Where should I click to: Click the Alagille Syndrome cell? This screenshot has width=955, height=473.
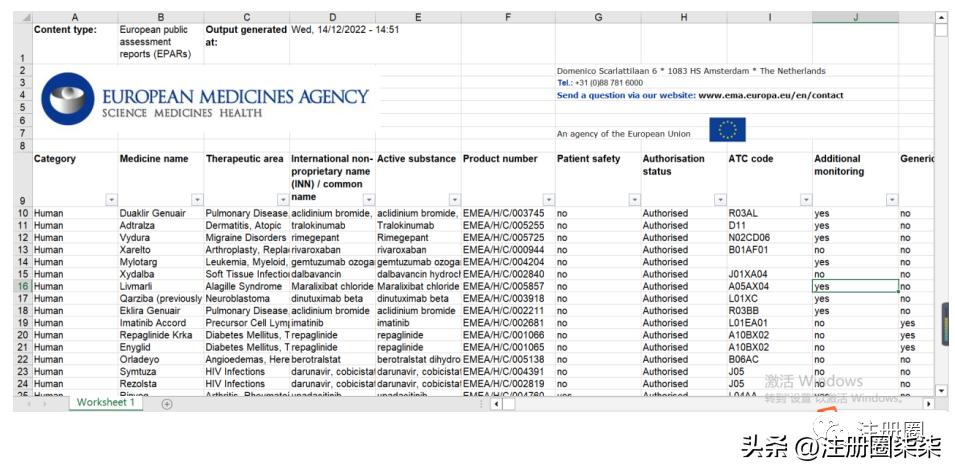point(246,286)
